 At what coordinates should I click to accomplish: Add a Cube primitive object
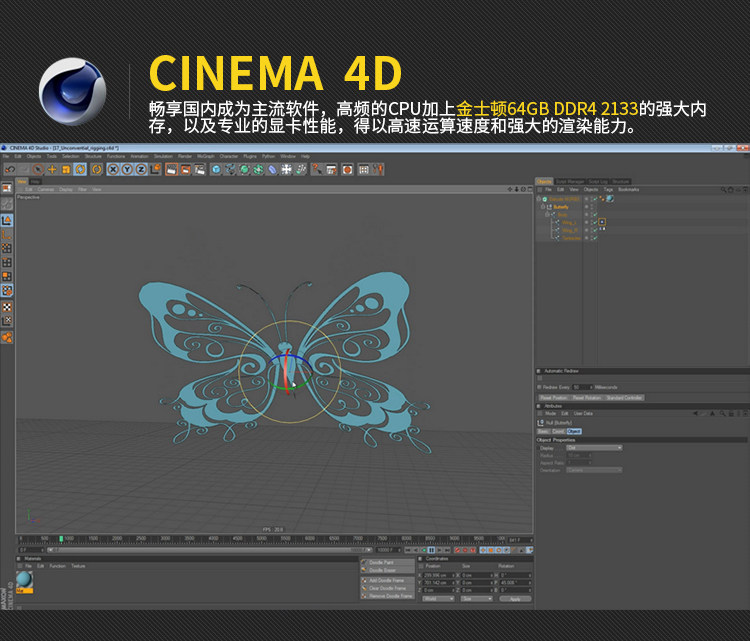(216, 169)
